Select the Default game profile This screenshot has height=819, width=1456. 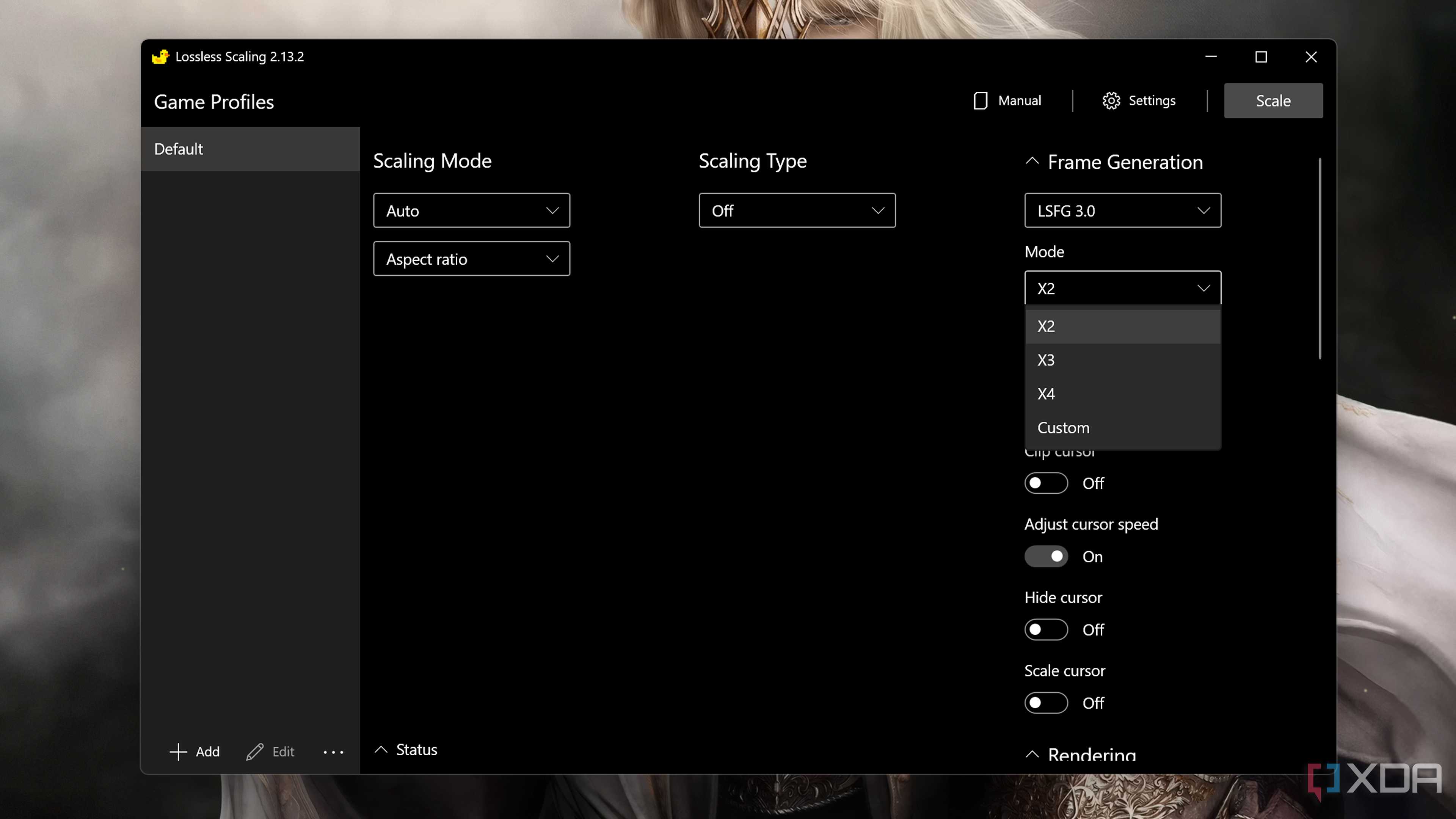250,149
